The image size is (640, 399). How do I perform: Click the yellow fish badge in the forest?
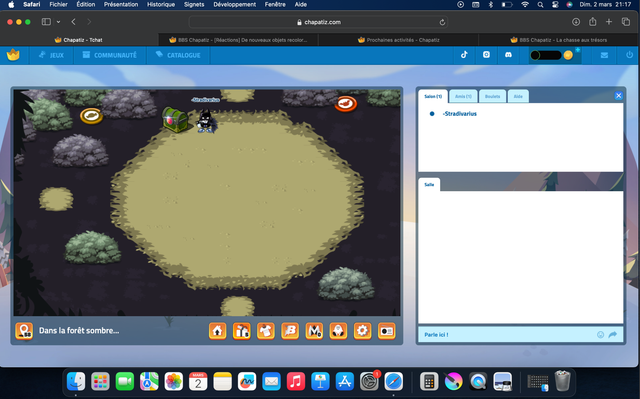91,115
